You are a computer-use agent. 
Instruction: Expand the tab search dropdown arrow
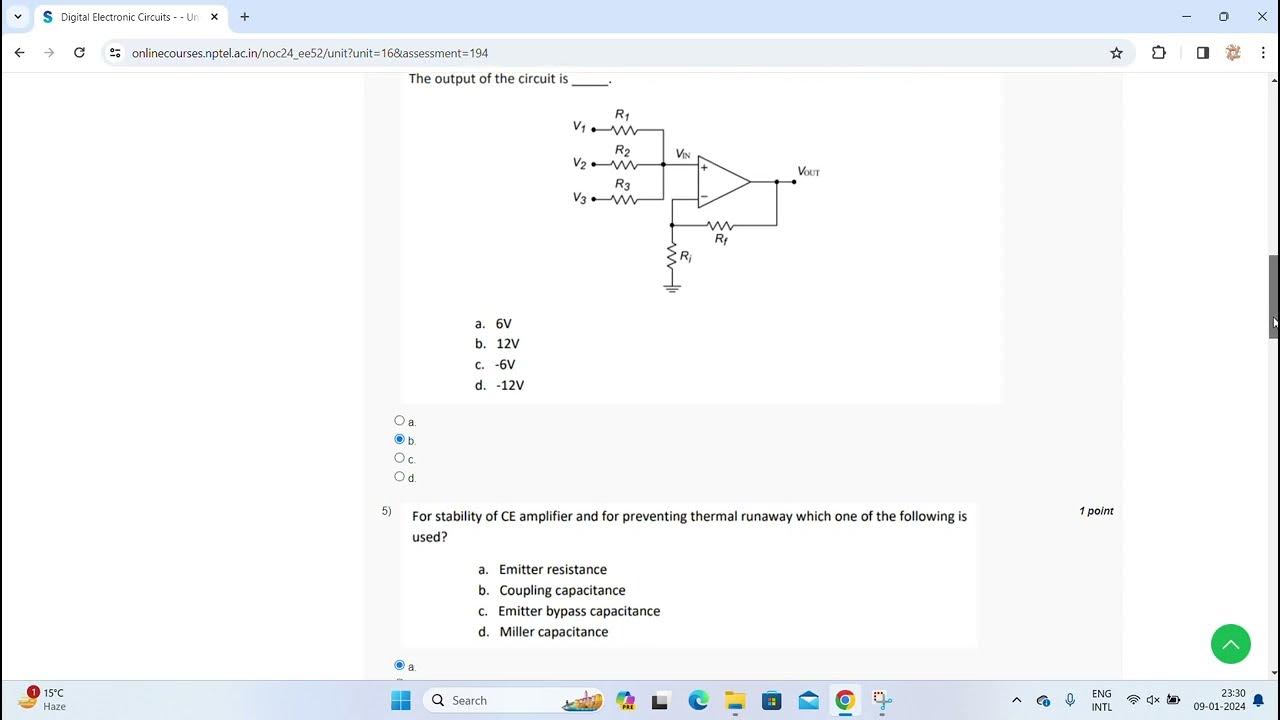[17, 17]
